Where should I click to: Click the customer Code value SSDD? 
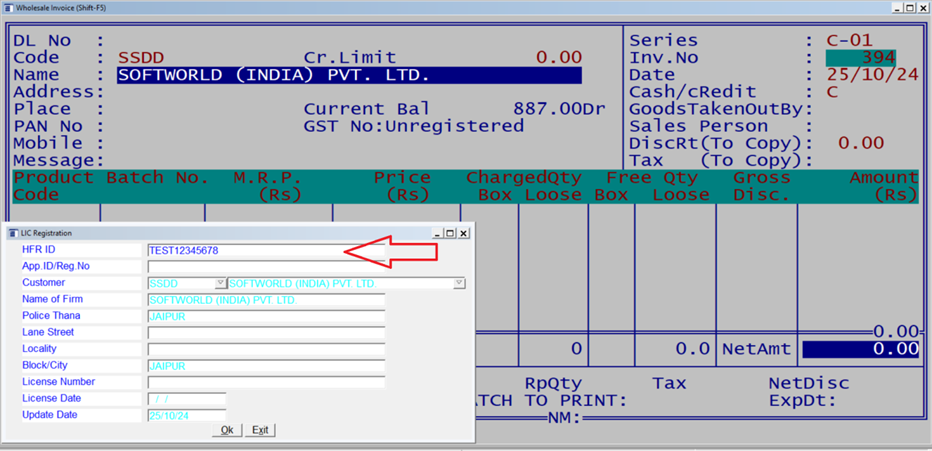(141, 58)
